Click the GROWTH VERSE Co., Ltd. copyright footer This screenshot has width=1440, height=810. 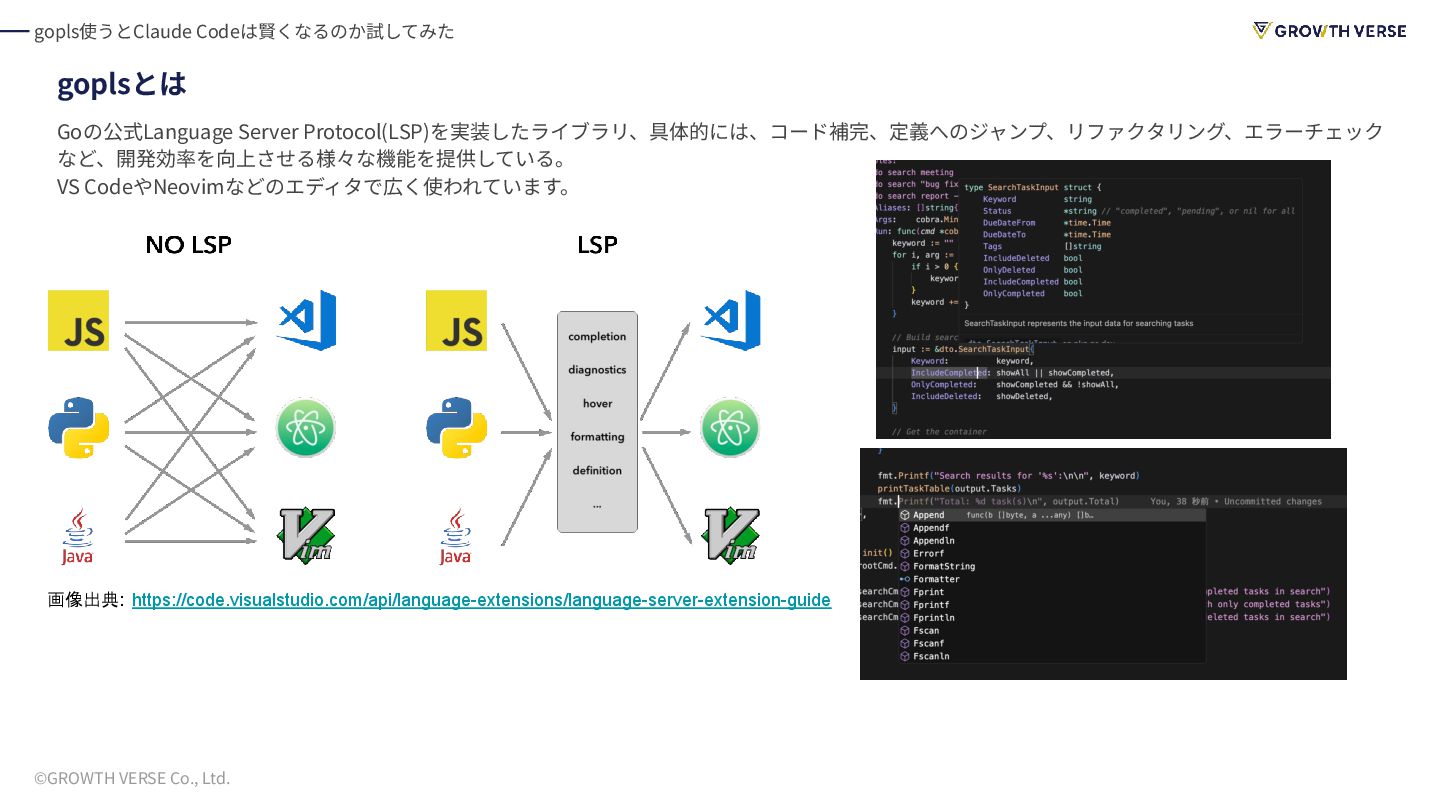pyautogui.click(x=132, y=778)
